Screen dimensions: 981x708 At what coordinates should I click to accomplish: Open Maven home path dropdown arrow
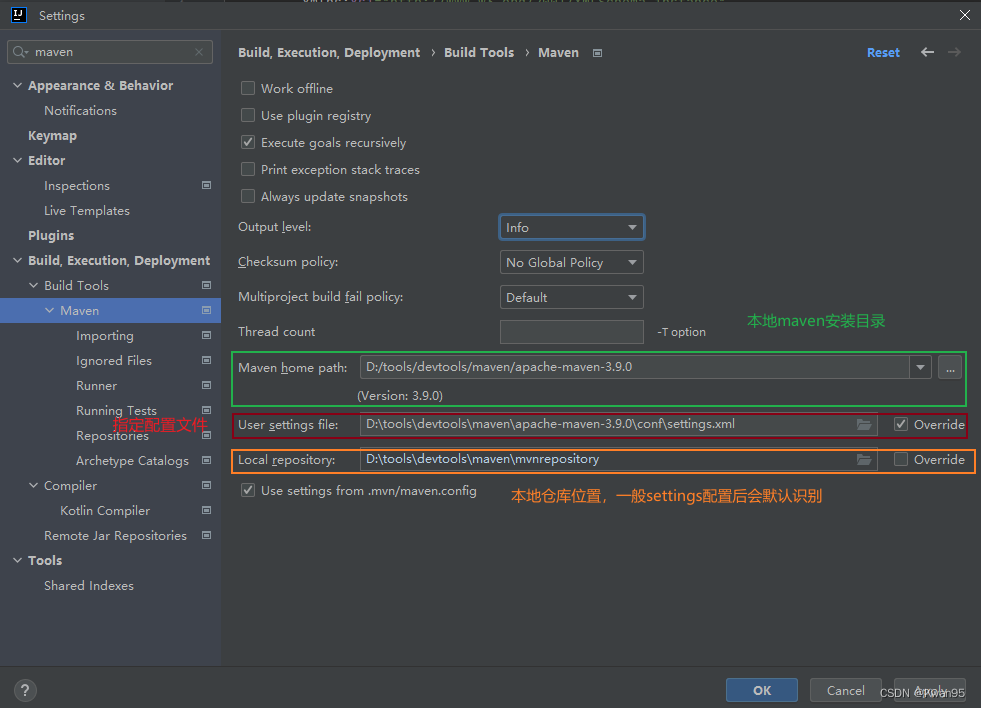(x=920, y=367)
